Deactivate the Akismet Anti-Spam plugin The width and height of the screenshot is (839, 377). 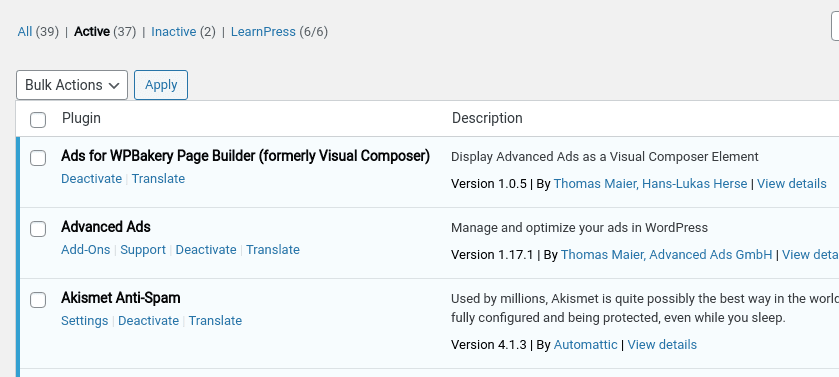(149, 321)
